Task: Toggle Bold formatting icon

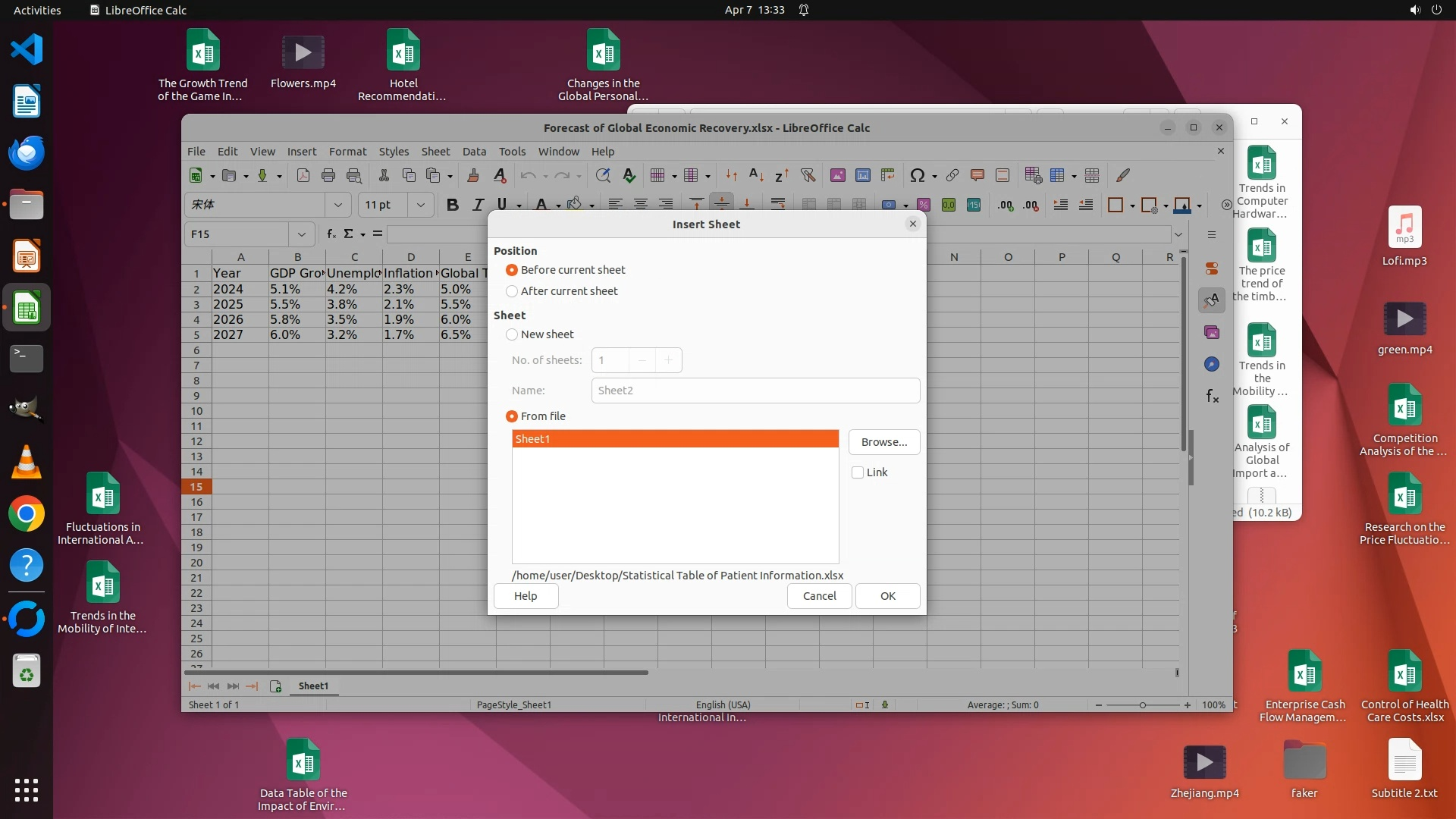Action: 453,205
